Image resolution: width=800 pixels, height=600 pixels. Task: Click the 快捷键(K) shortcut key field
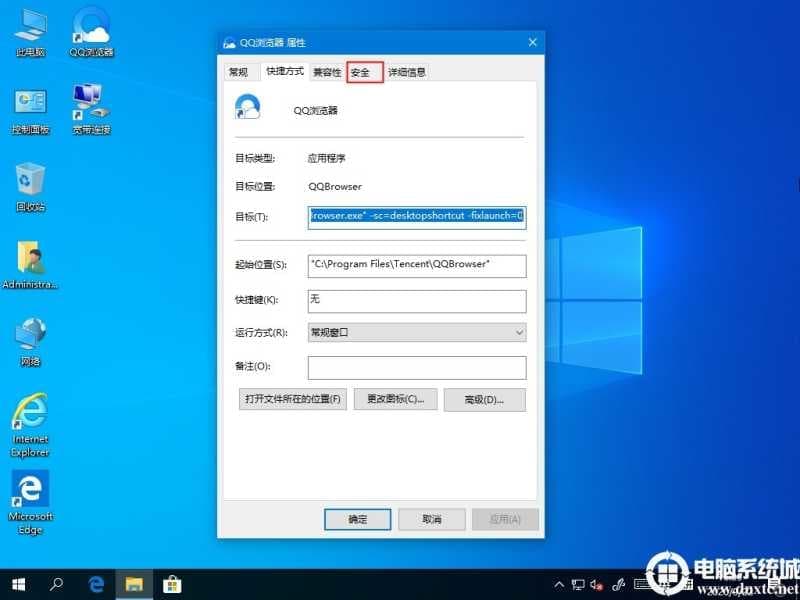coord(417,301)
